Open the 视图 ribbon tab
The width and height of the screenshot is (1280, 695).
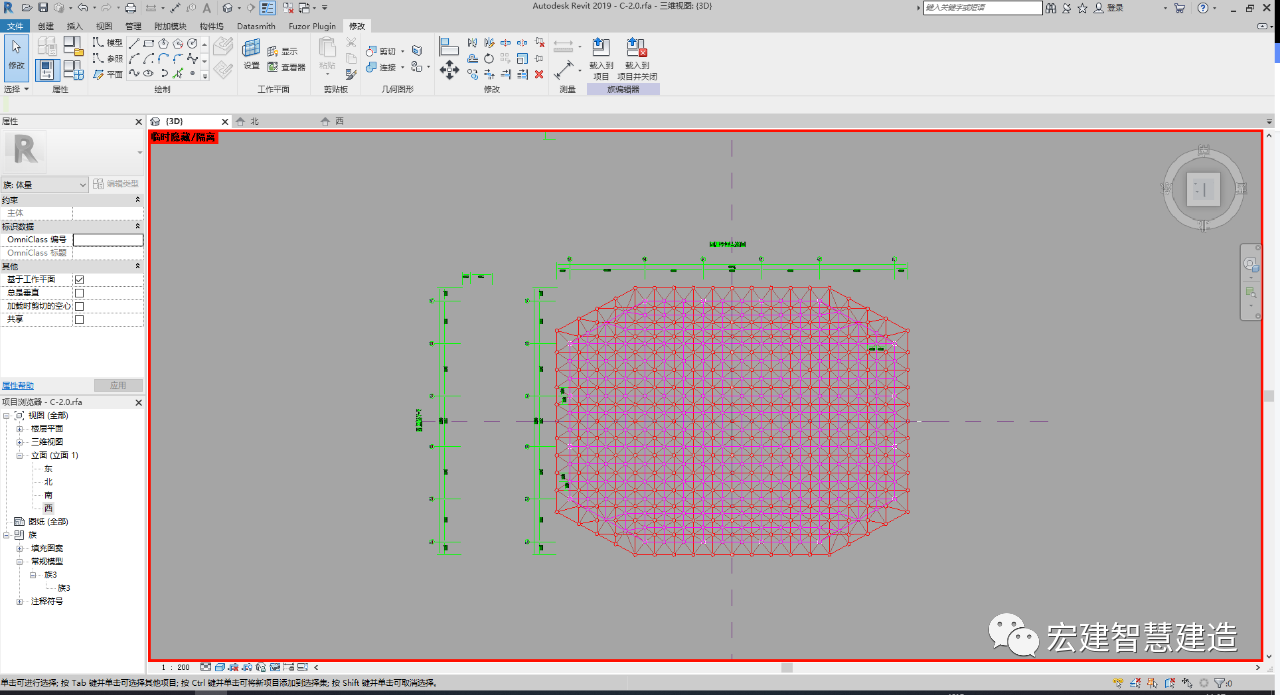[x=104, y=25]
